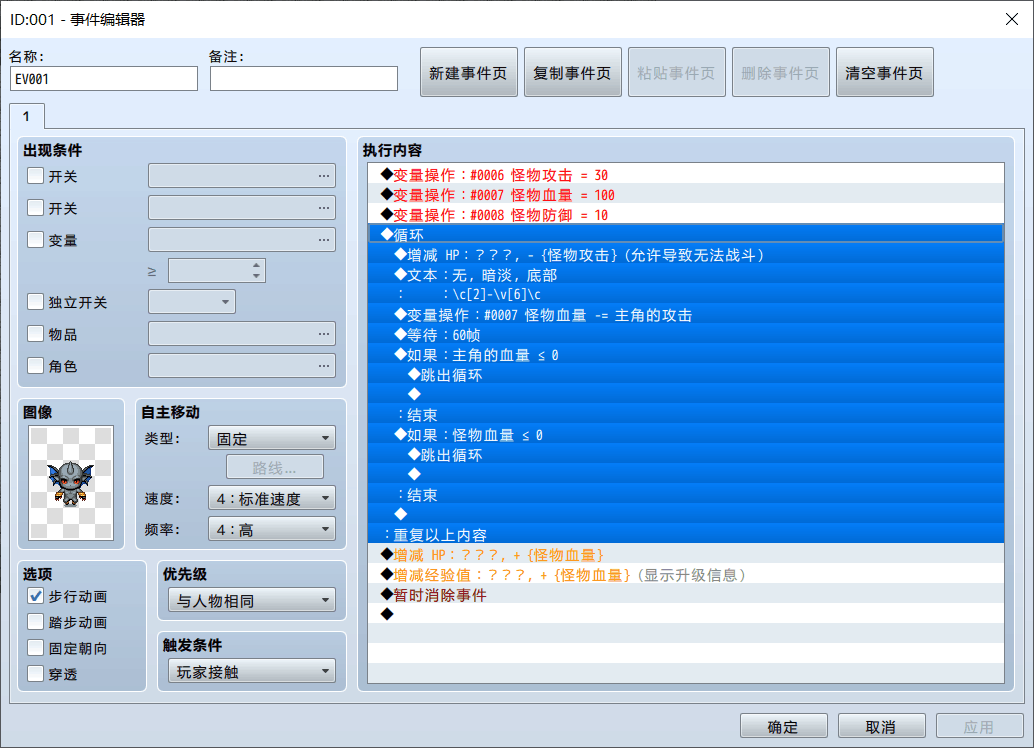Open the 变量 condition ellipsis picker
1034x748 pixels.
tap(323, 239)
